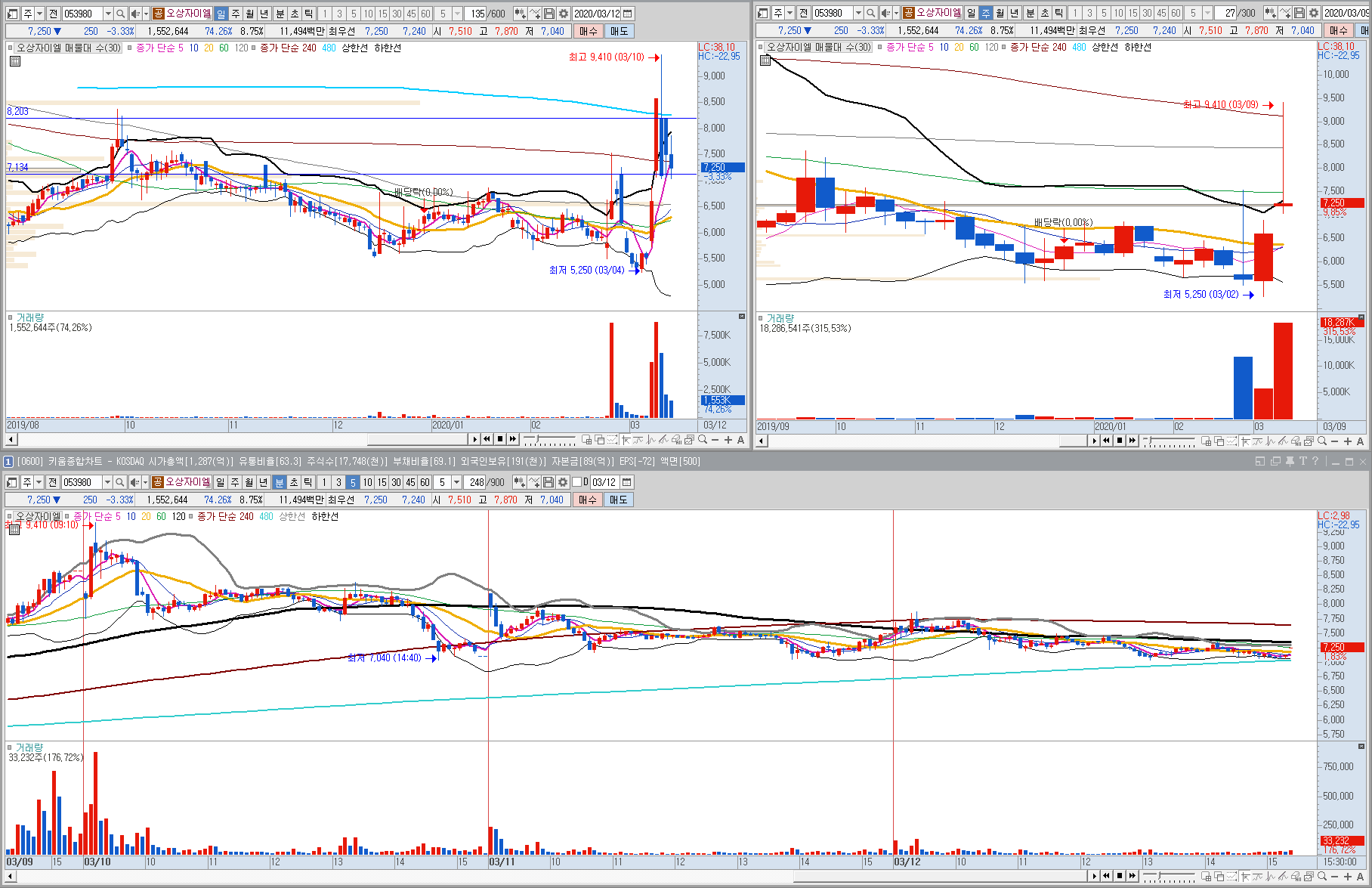Viewport: 1372px width, 888px height.
Task: Click zoom magnifier at daily chart bottom bar
Action: [x=703, y=439]
